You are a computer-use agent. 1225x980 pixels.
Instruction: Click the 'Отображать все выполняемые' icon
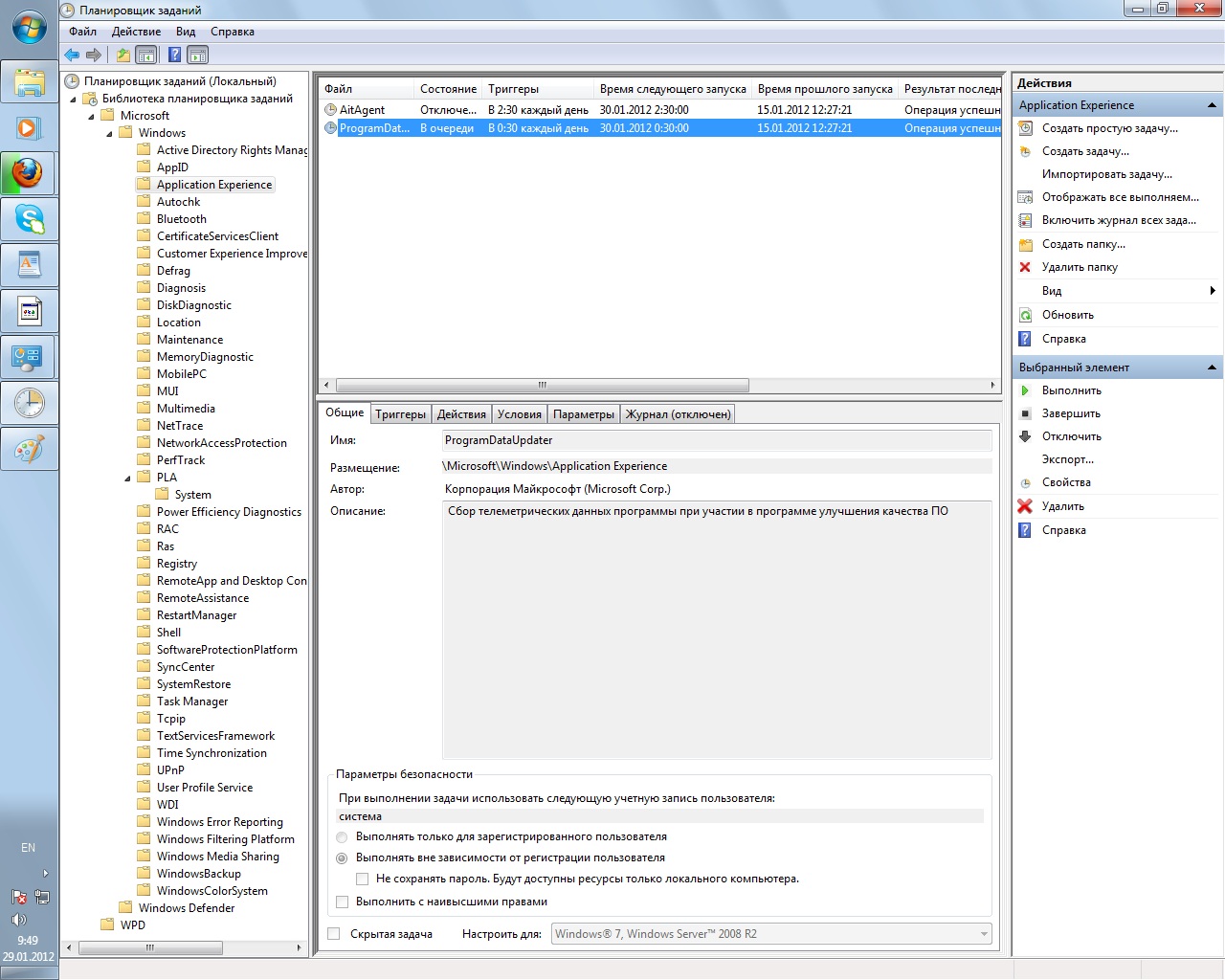tap(1025, 197)
